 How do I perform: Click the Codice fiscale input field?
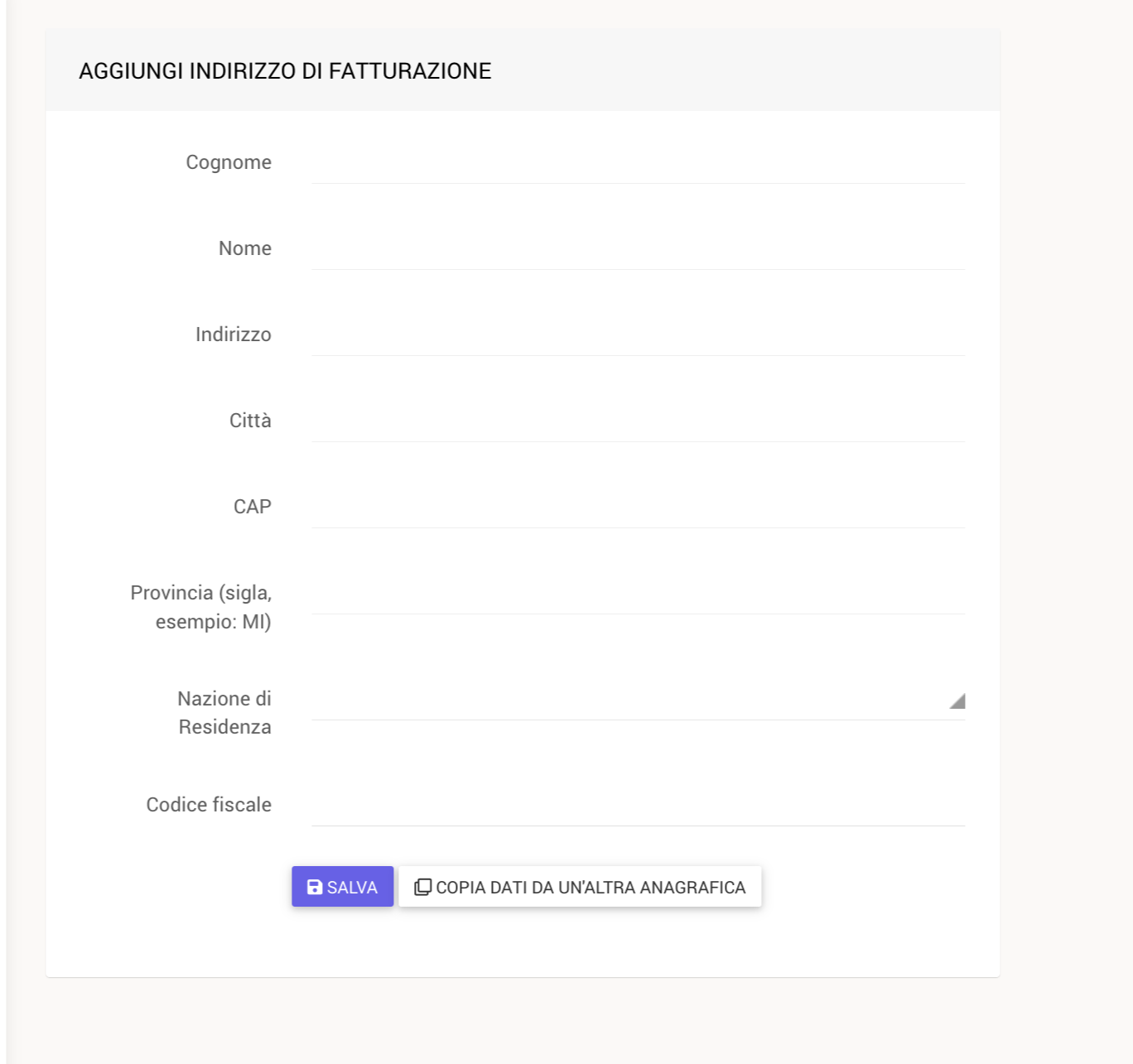coord(638,806)
